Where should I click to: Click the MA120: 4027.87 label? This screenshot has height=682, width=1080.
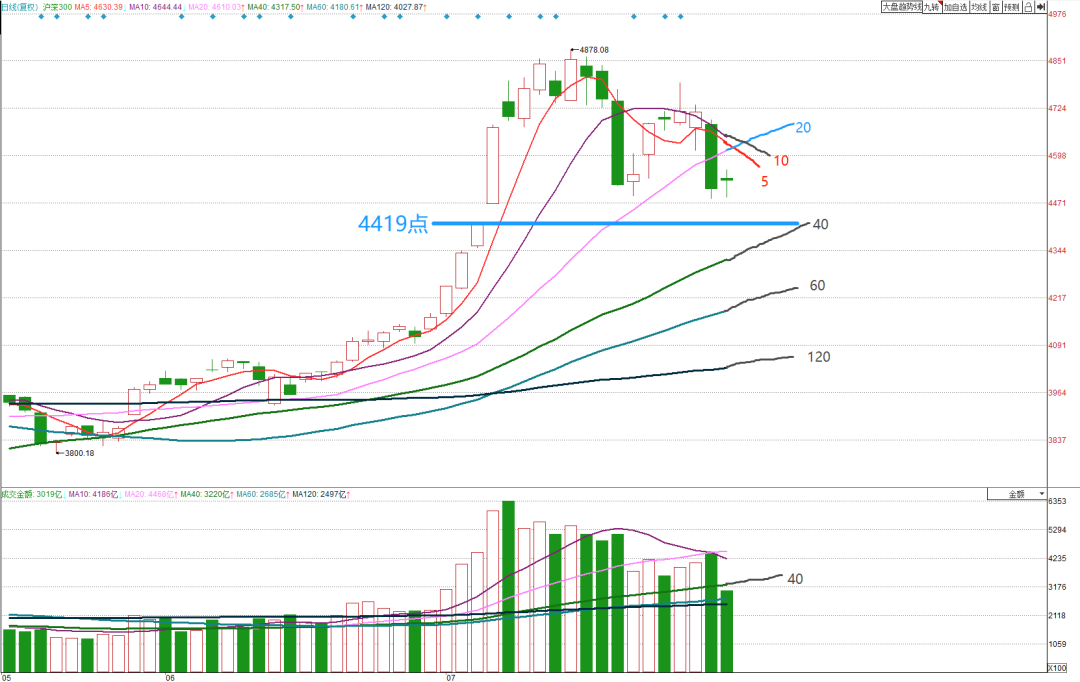[x=394, y=7]
